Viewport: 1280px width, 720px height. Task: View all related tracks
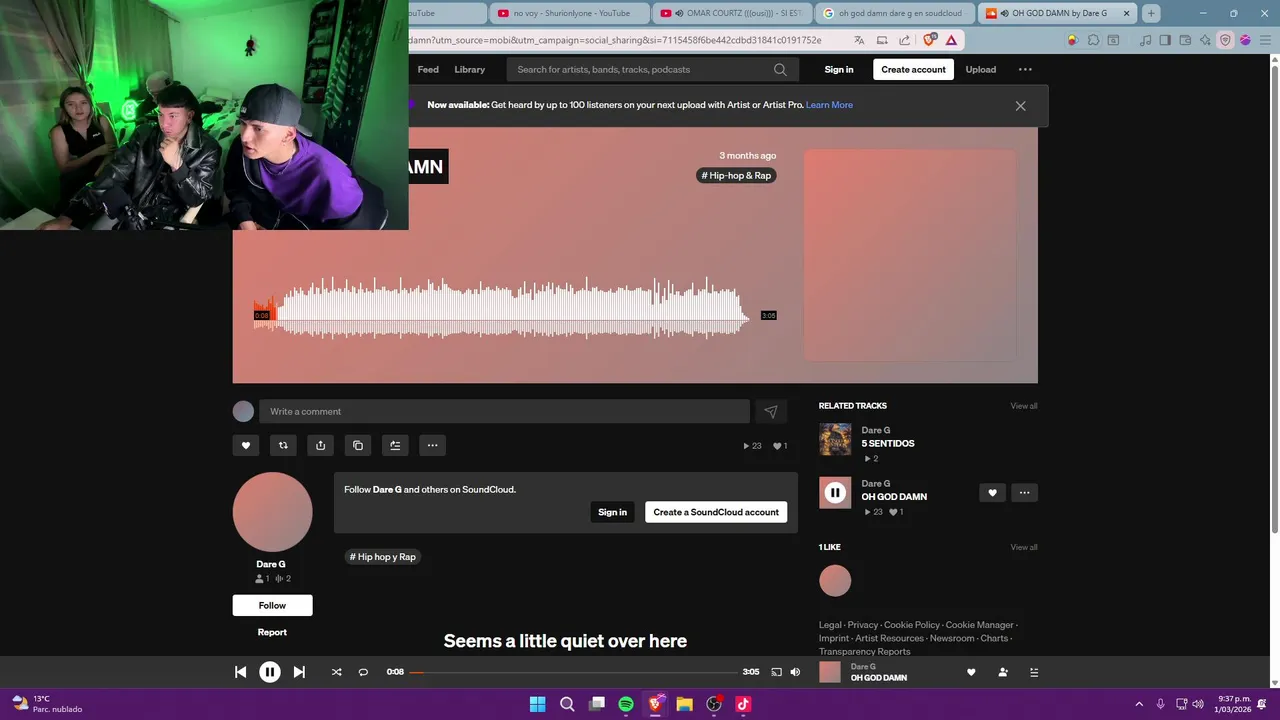pos(1024,406)
